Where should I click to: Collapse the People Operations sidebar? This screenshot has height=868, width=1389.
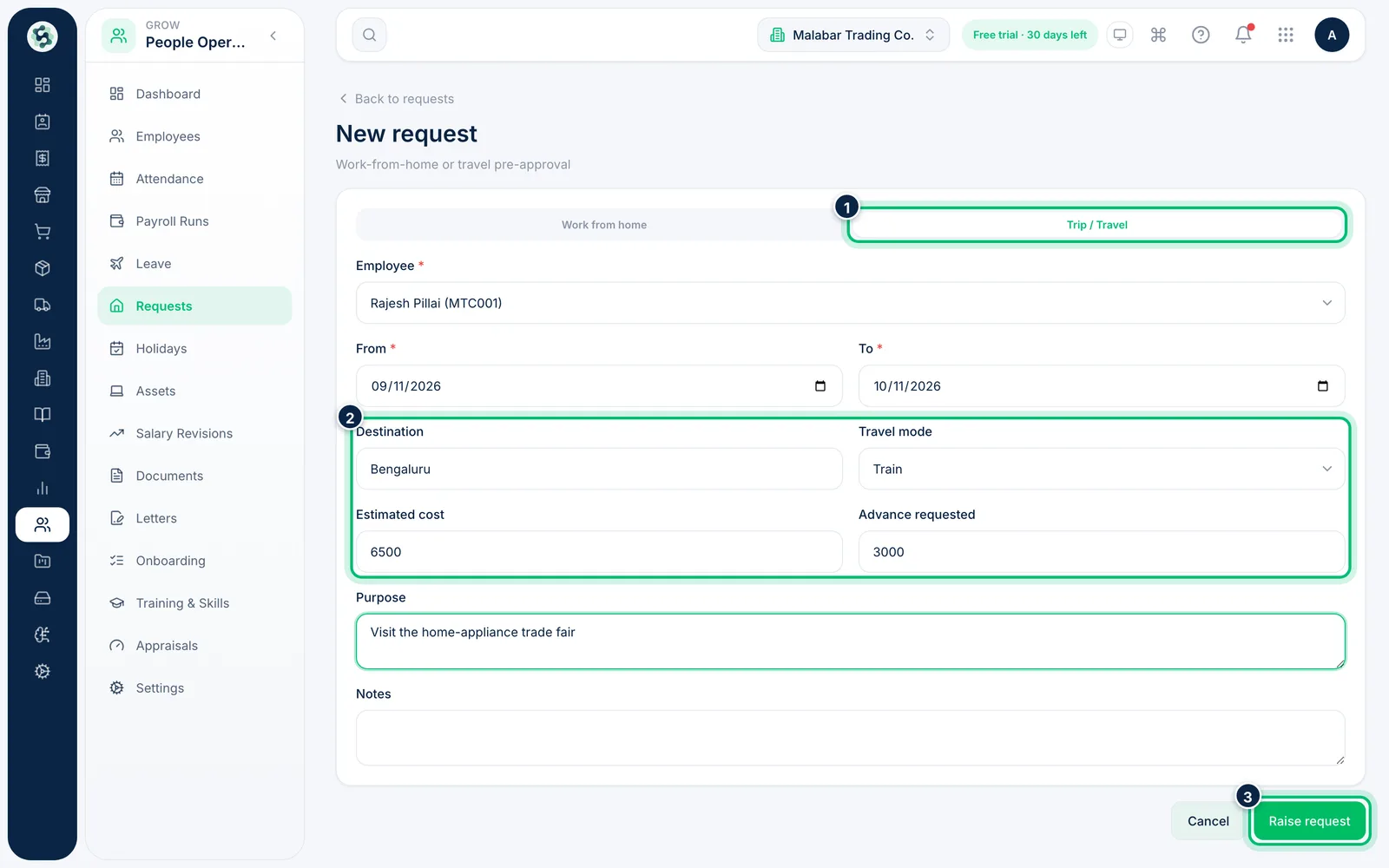tap(273, 36)
